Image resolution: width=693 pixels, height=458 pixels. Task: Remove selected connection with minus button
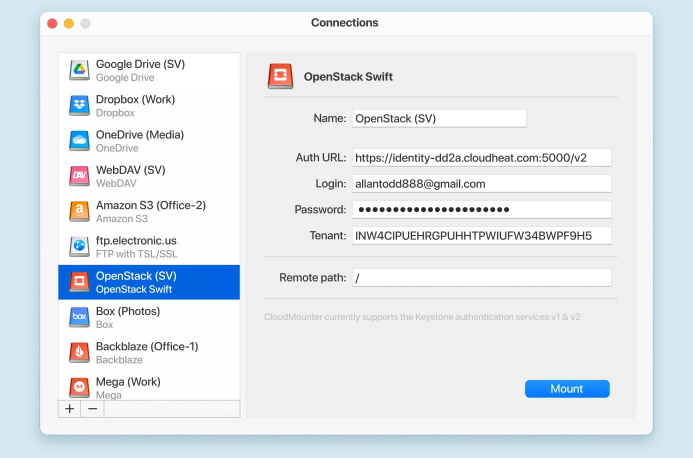click(x=92, y=409)
